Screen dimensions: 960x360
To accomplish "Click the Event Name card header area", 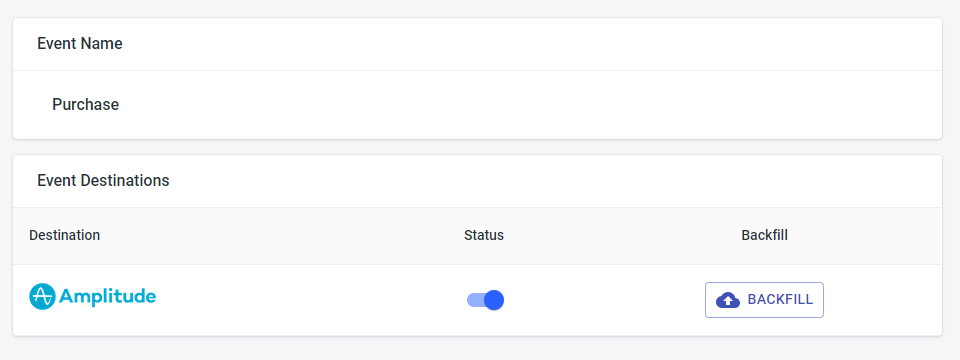I will 478,44.
